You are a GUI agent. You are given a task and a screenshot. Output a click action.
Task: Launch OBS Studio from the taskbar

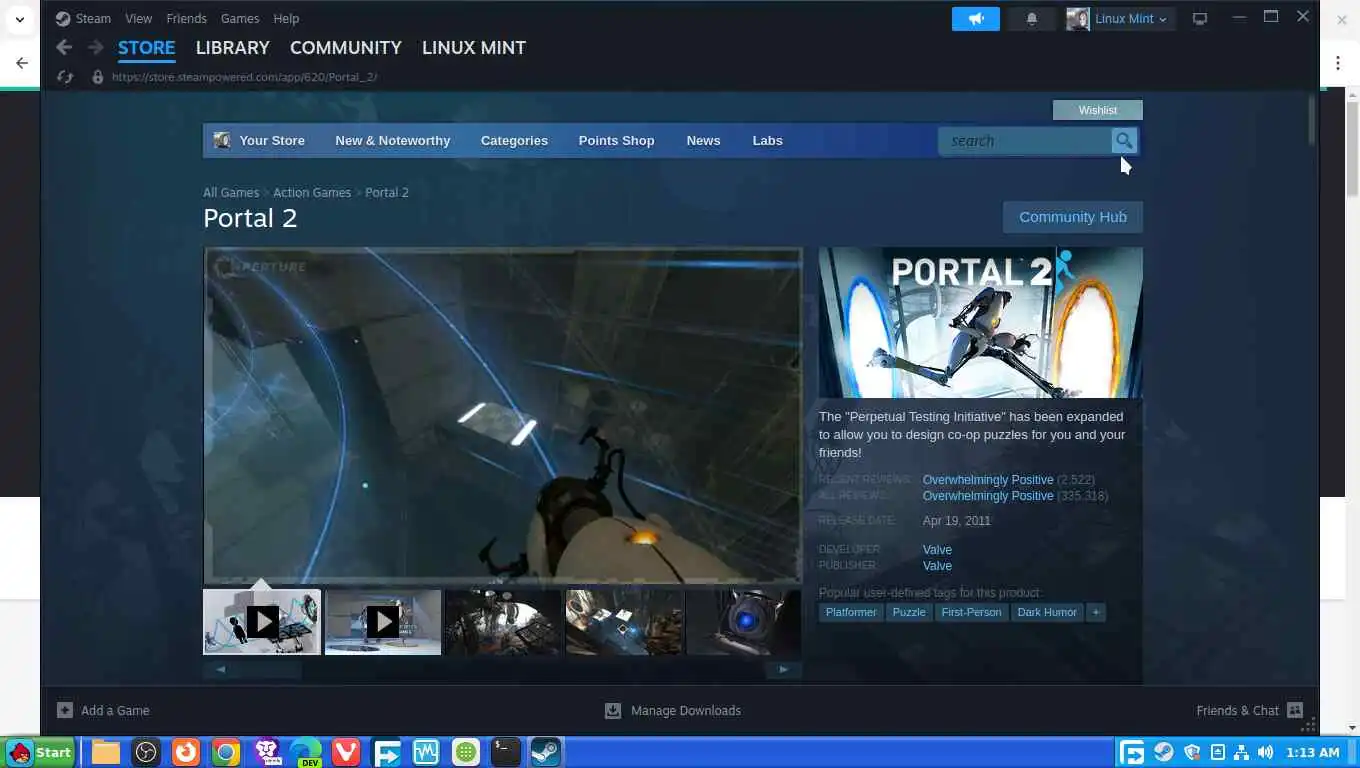coord(146,752)
